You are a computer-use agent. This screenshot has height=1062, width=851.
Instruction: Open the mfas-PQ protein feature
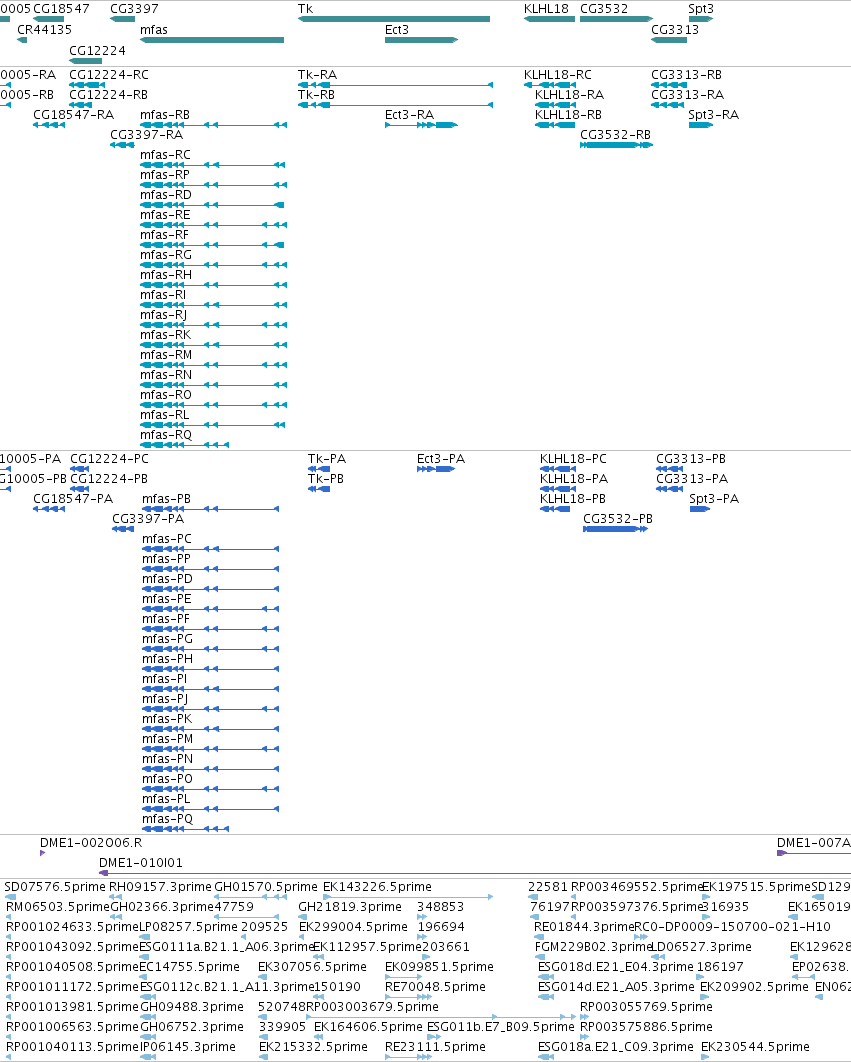tap(185, 829)
